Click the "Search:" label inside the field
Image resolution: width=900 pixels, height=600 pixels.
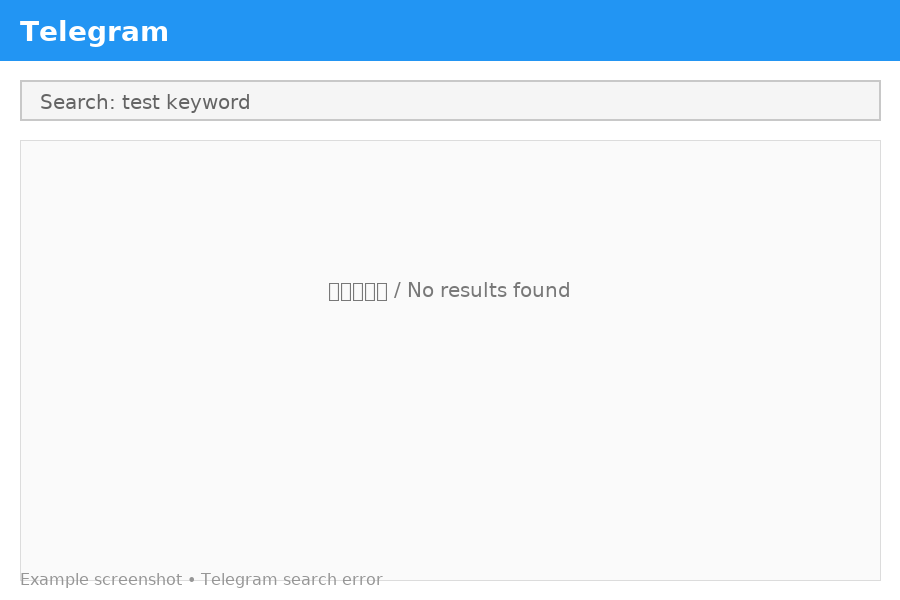[x=78, y=102]
